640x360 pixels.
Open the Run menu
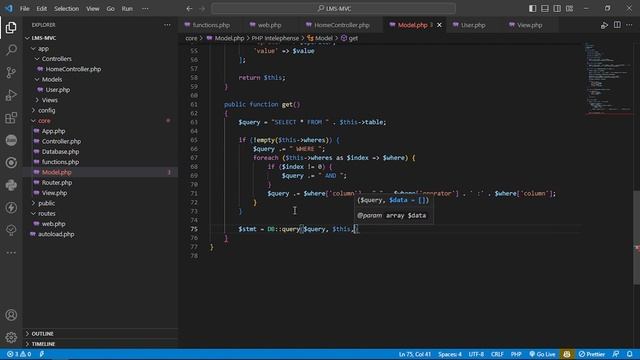tap(127, 9)
